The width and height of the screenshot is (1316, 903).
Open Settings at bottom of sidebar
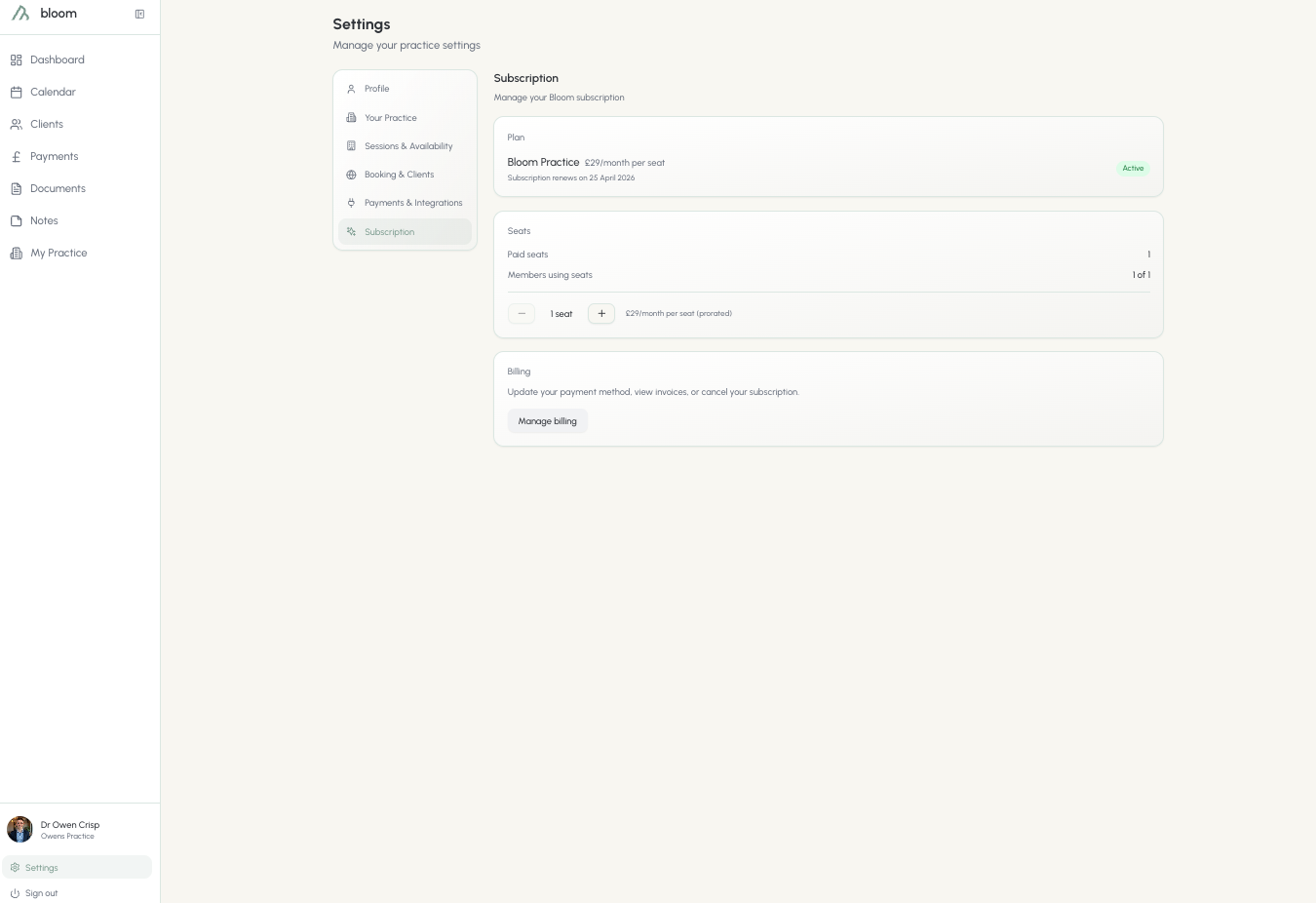pos(77,868)
